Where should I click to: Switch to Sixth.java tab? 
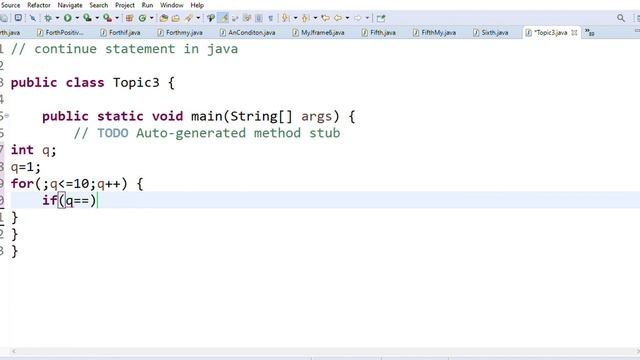click(491, 33)
